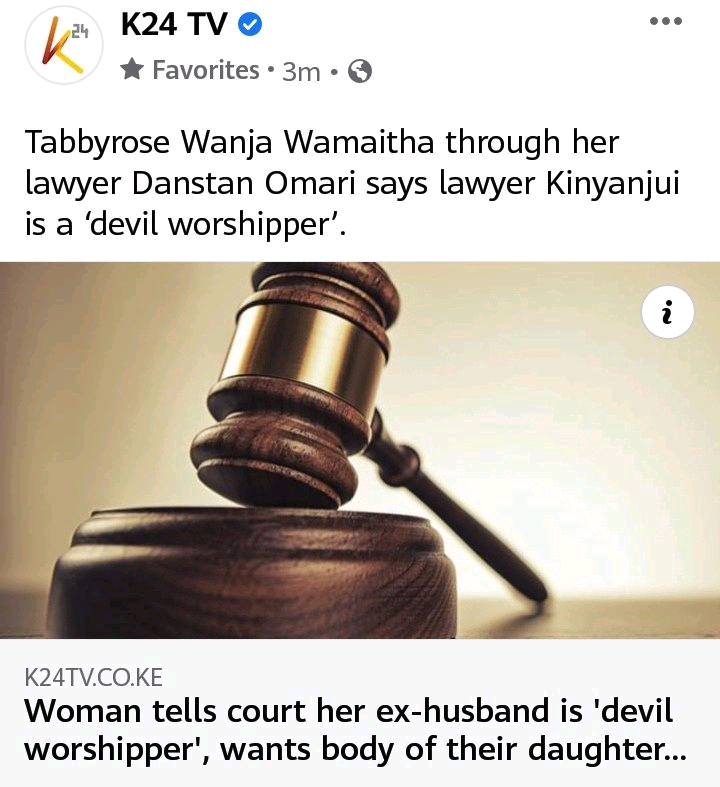Open the K24 TV page name
This screenshot has height=787, width=720.
click(x=174, y=24)
